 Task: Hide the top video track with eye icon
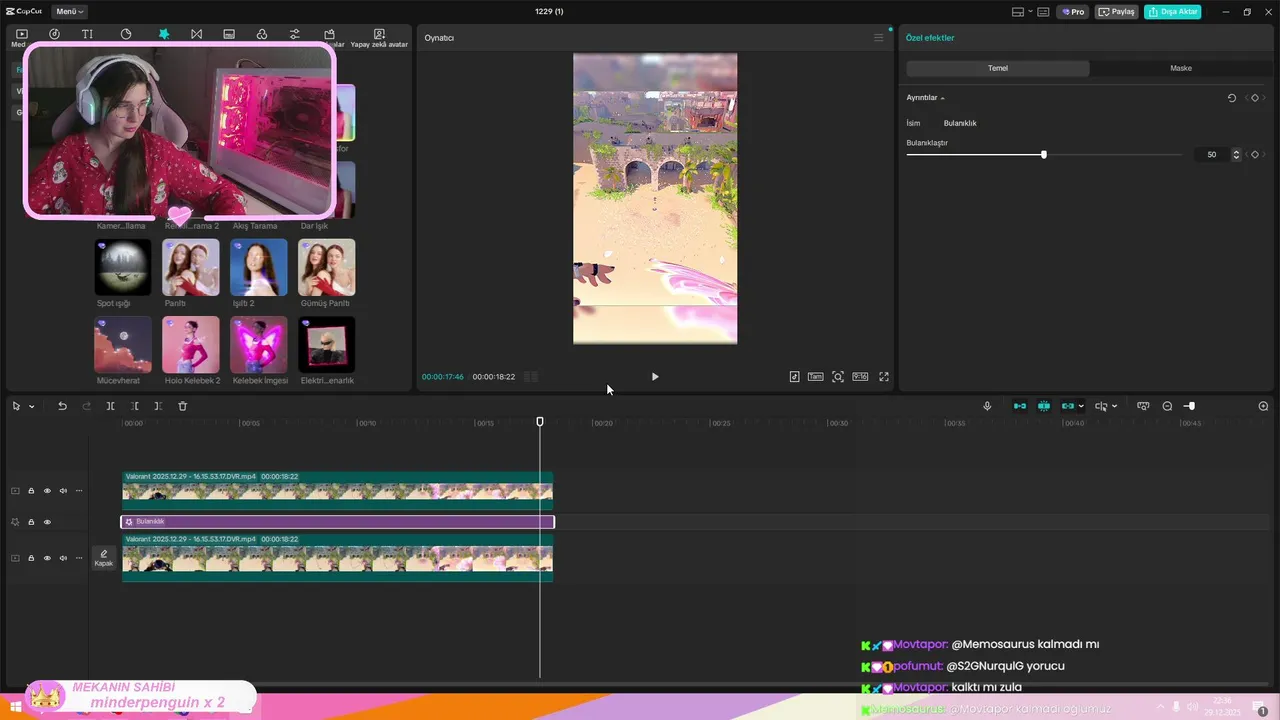tap(47, 491)
